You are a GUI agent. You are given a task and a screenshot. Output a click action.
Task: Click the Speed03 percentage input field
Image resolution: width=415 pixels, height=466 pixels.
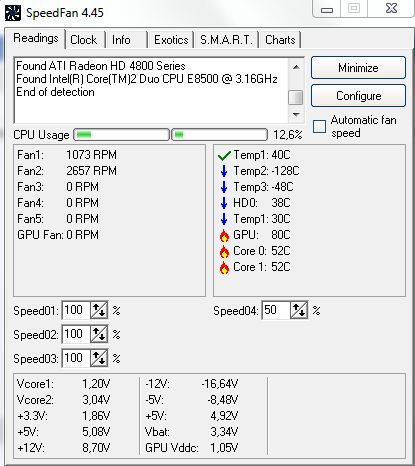[x=76, y=358]
